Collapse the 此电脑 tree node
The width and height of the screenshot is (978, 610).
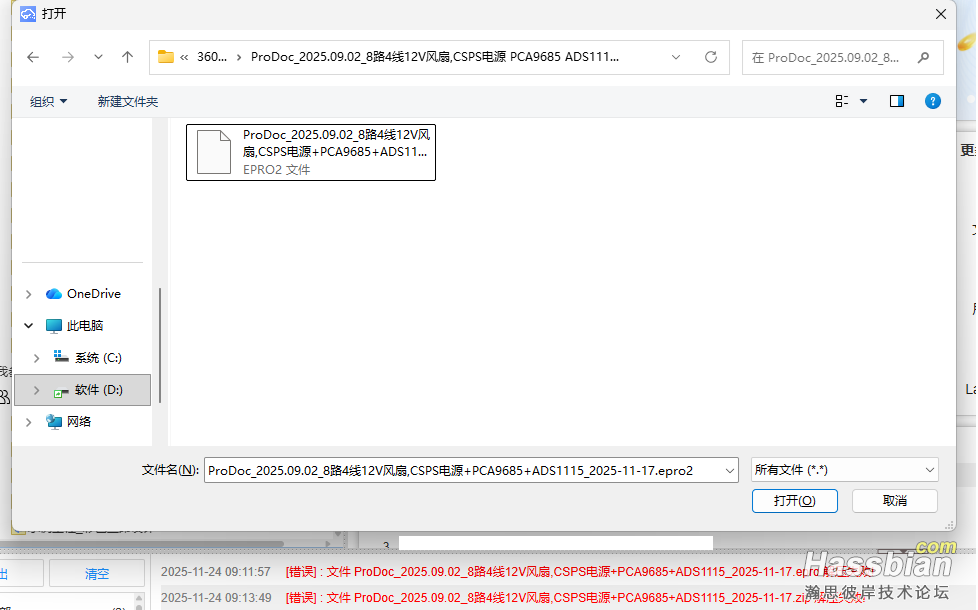27,326
